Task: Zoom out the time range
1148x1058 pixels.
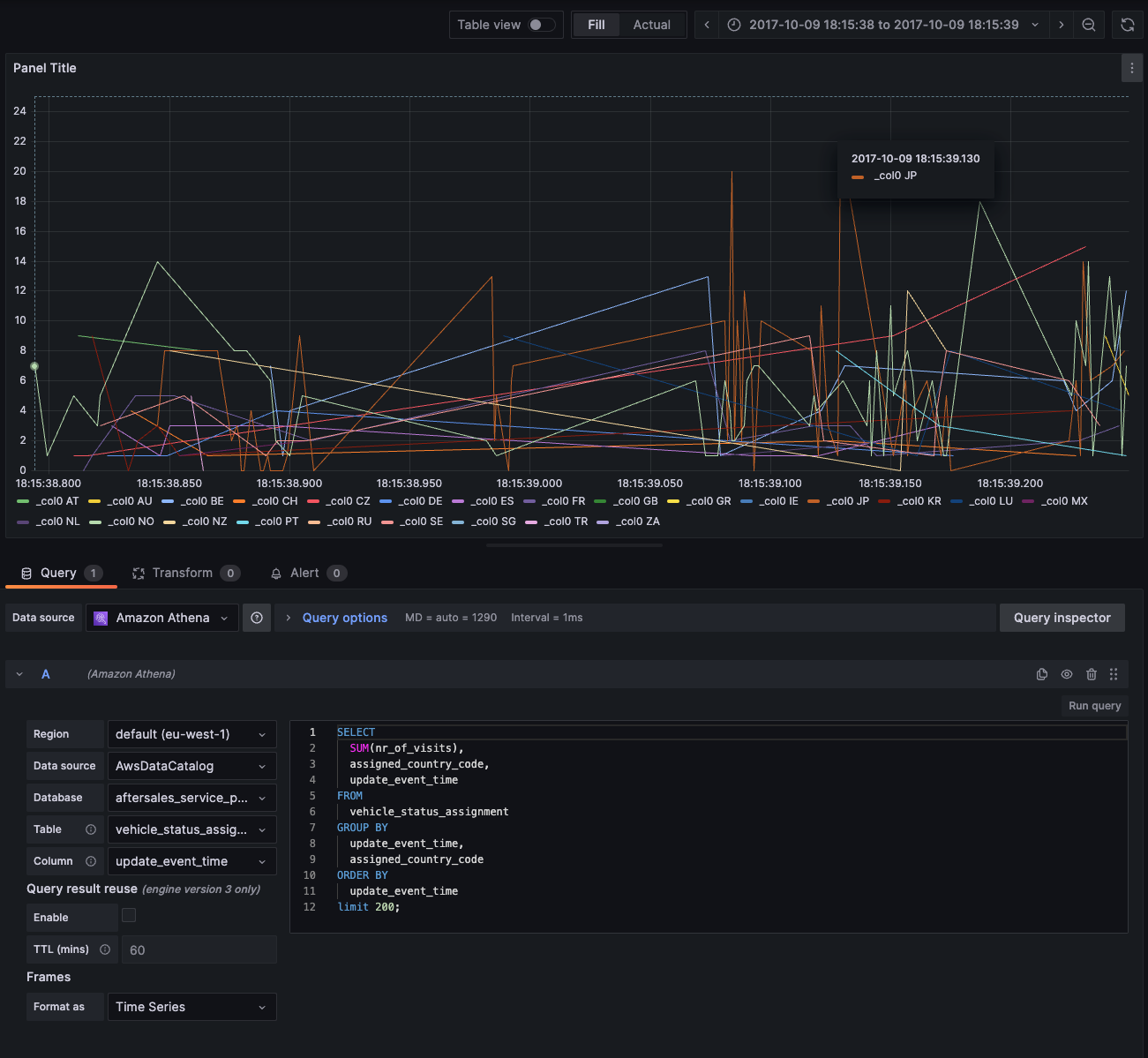Action: tap(1089, 25)
